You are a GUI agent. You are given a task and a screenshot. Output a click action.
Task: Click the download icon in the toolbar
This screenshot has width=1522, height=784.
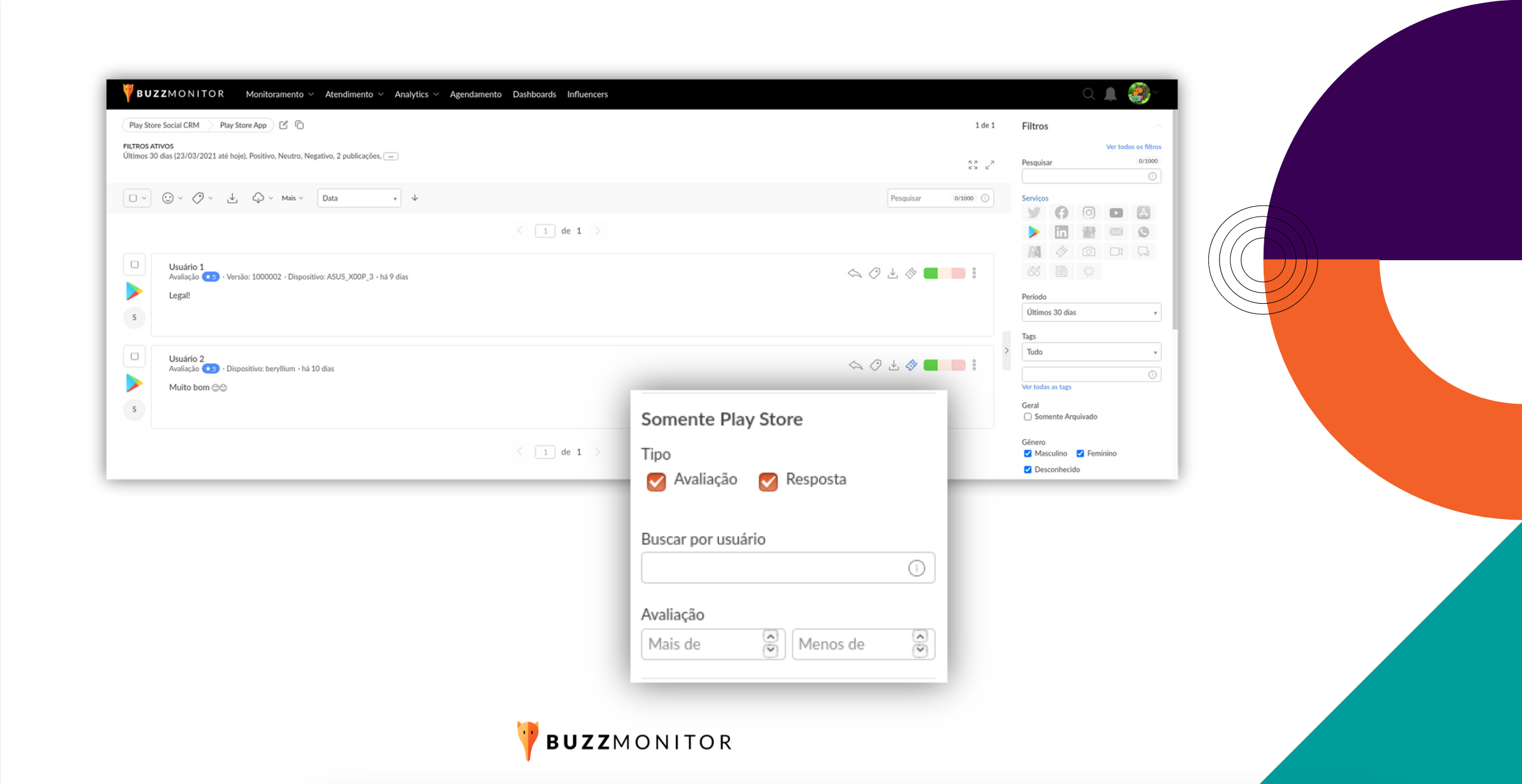coord(232,198)
